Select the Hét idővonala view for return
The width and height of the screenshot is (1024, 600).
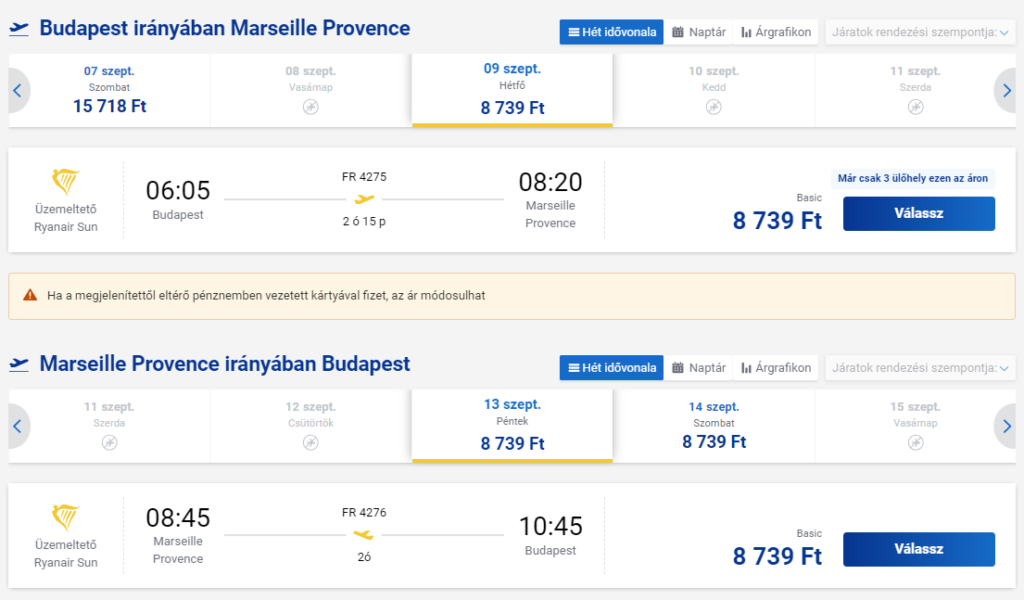pyautogui.click(x=611, y=368)
